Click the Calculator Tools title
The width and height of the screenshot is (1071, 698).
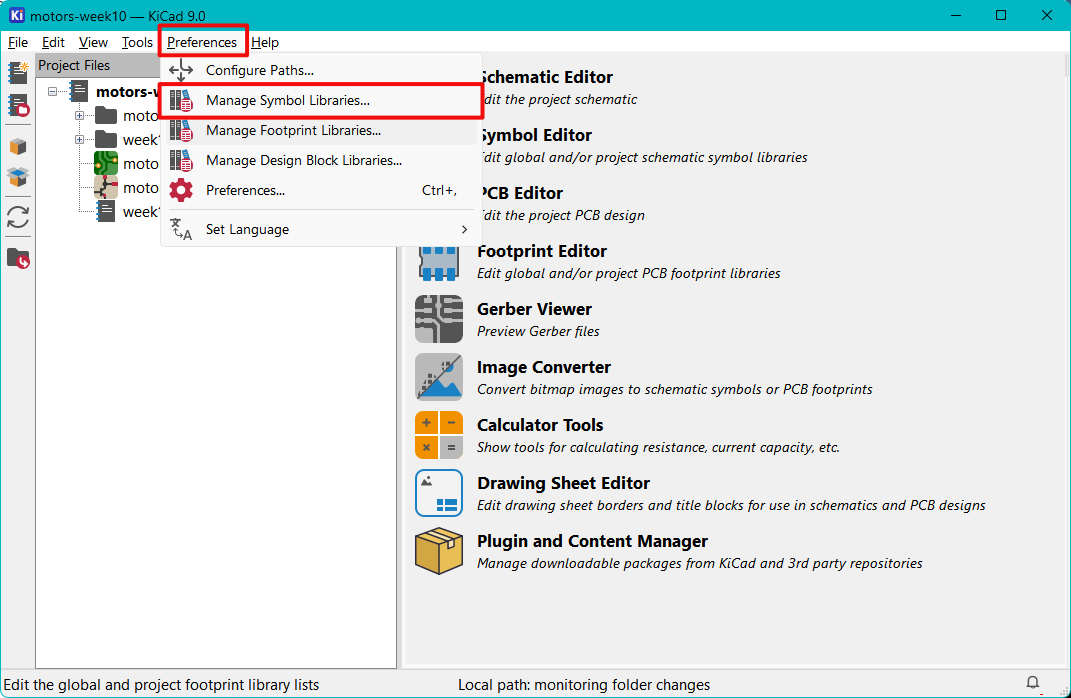[x=540, y=425]
